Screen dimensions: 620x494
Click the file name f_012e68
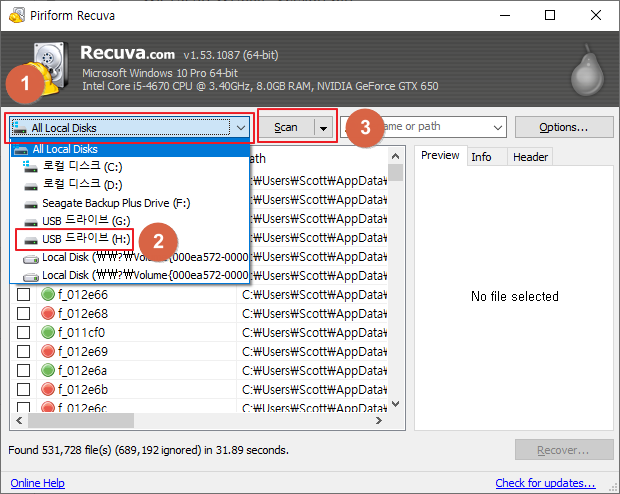point(83,314)
